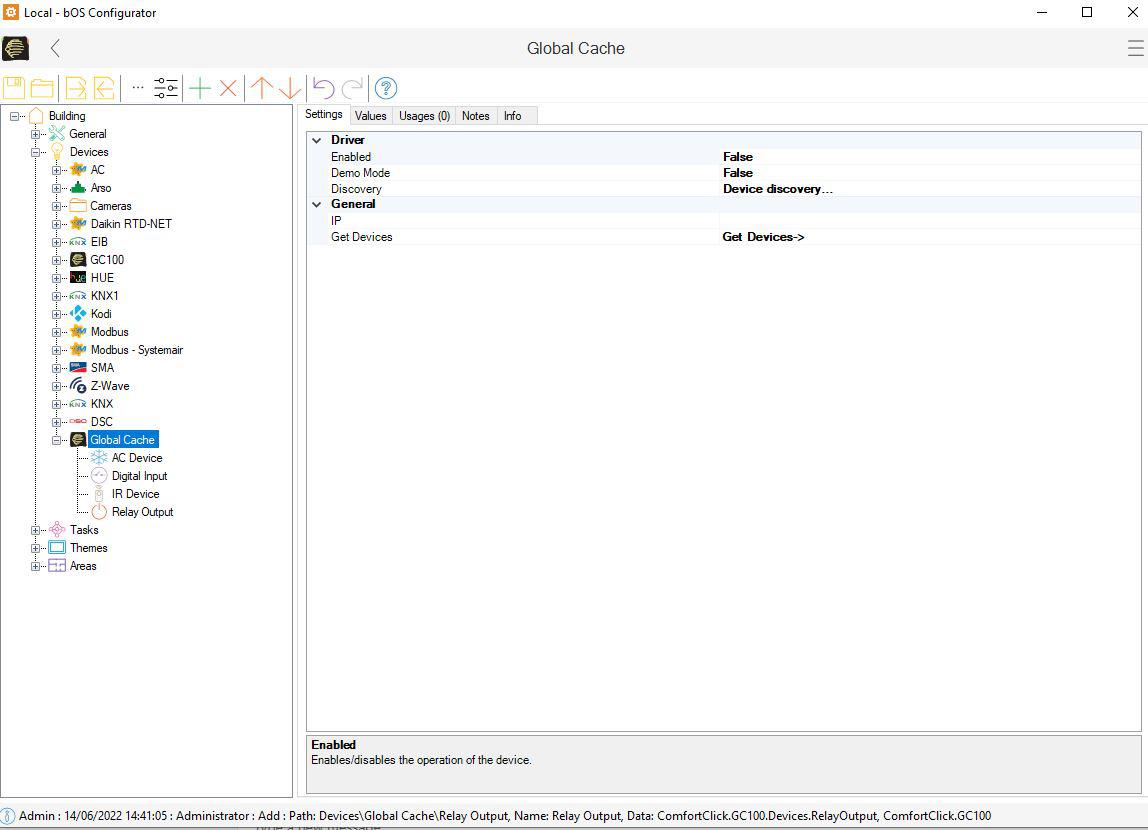Switch to the Usages (0) tab

pyautogui.click(x=425, y=116)
